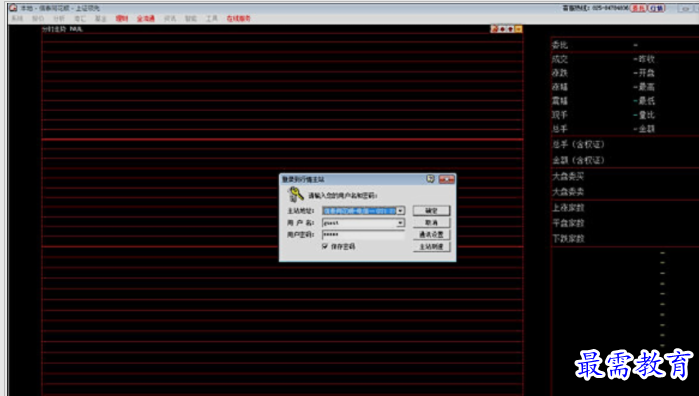
Task: Click the blue 行情 button in title bar
Action: coord(656,8)
